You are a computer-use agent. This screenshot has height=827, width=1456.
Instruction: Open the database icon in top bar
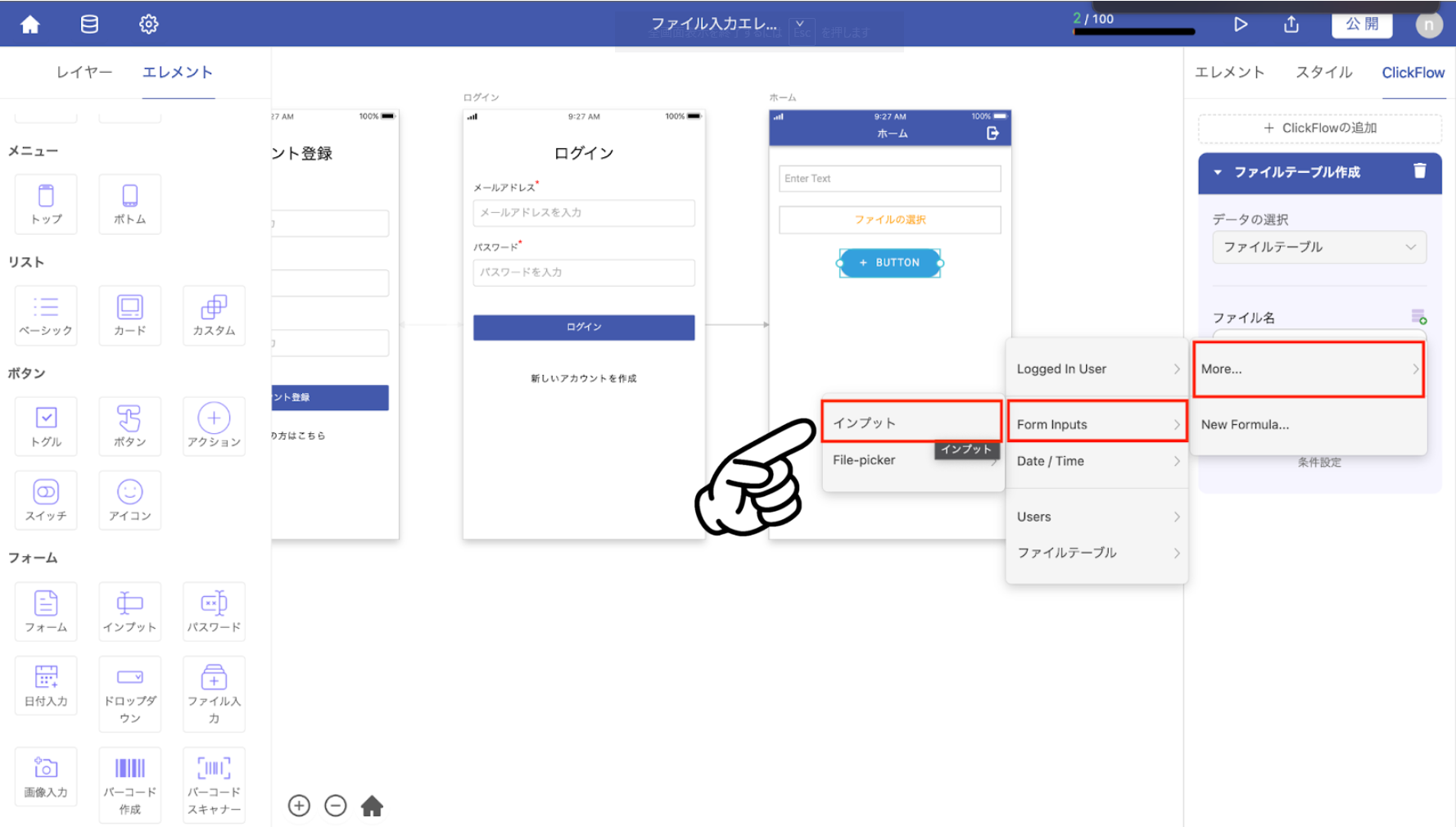pyautogui.click(x=89, y=25)
